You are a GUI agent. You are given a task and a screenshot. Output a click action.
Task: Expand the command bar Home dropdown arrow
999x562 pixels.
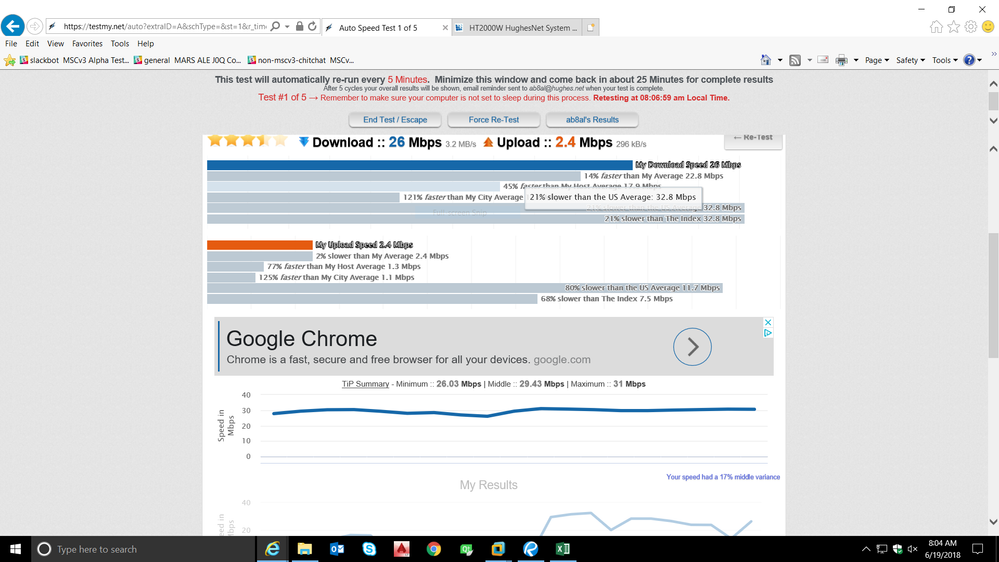pos(780,61)
